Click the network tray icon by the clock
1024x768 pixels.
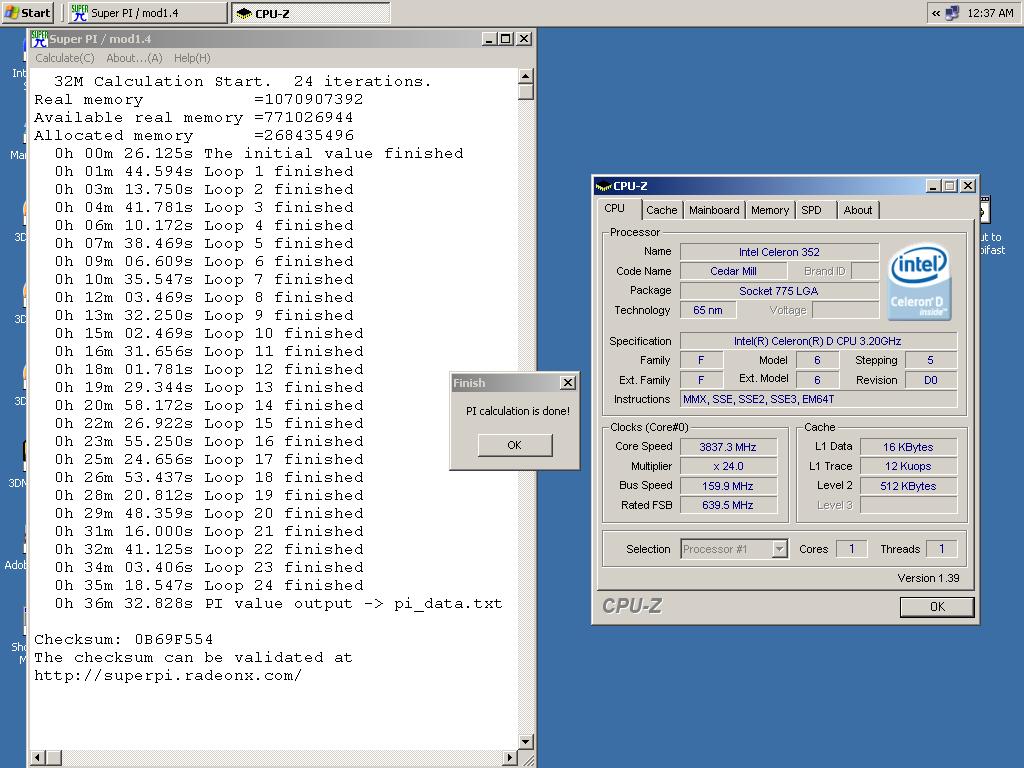[952, 13]
